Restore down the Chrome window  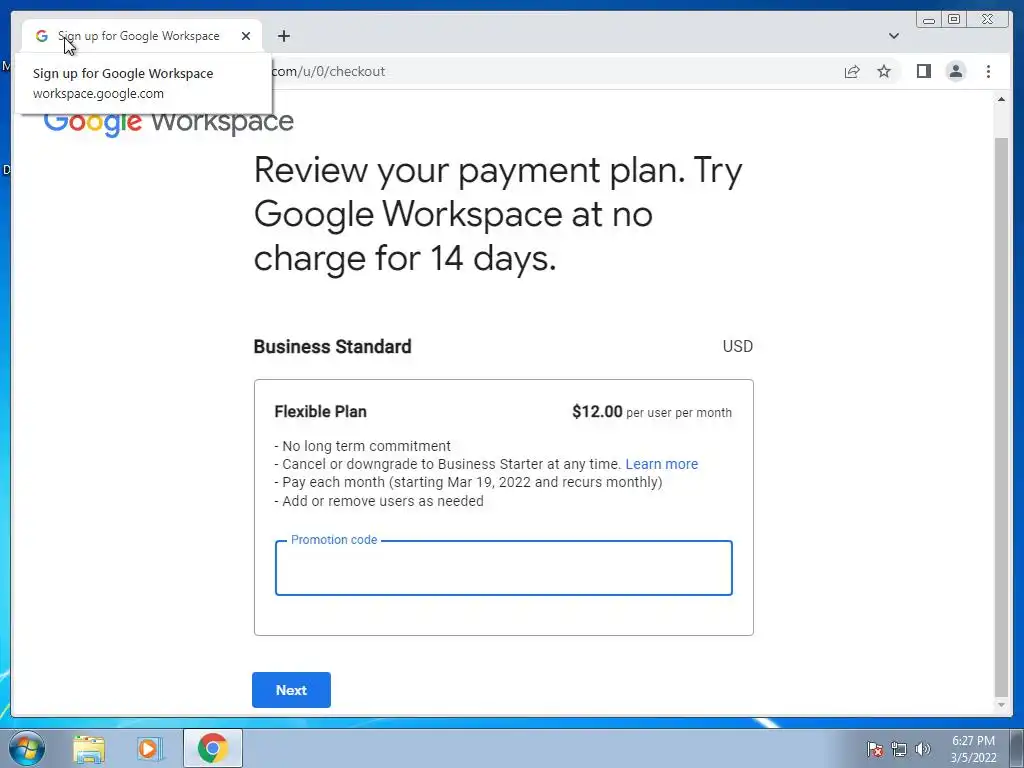953,20
